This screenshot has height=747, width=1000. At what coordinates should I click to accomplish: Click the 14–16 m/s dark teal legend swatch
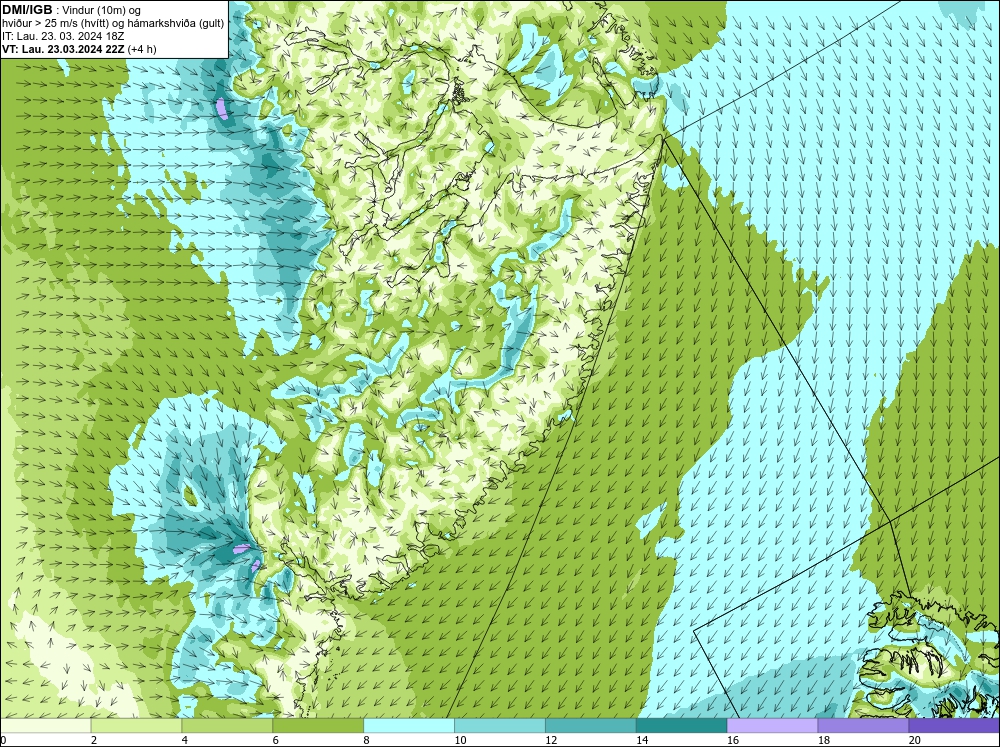click(x=681, y=726)
